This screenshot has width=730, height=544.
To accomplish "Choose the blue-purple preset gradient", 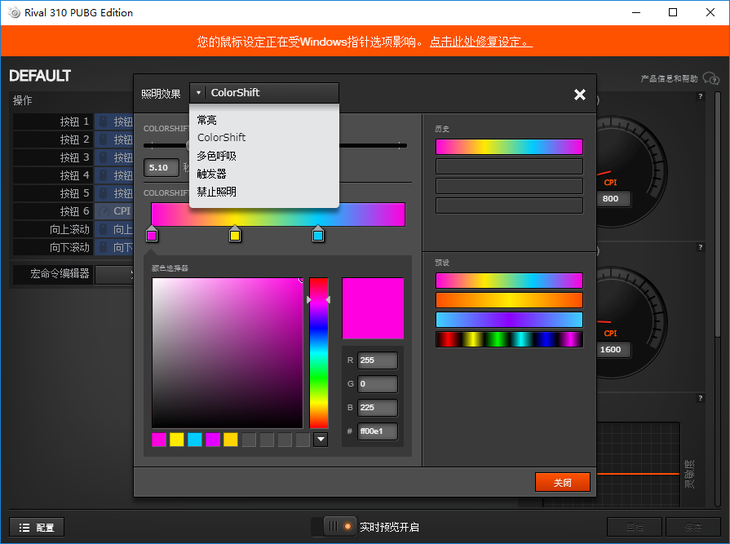I will tap(509, 320).
